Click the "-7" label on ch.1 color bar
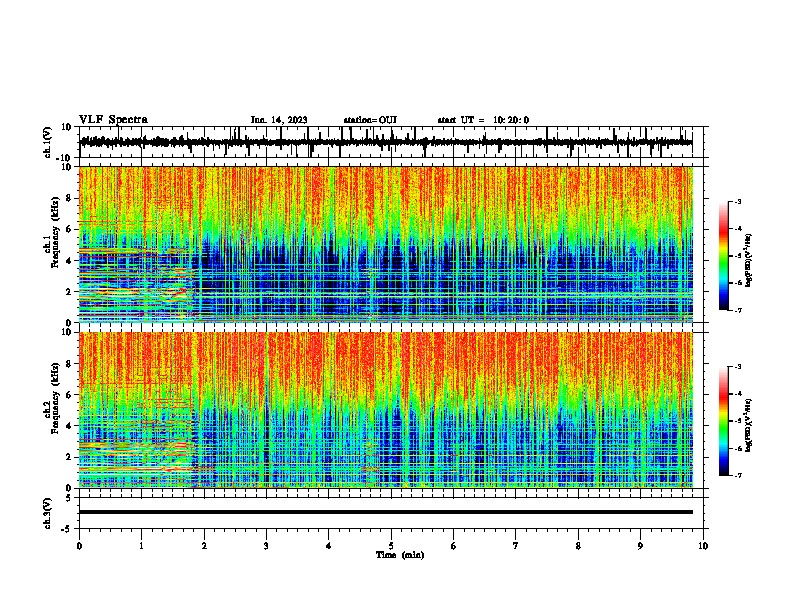792x612 pixels. [737, 310]
